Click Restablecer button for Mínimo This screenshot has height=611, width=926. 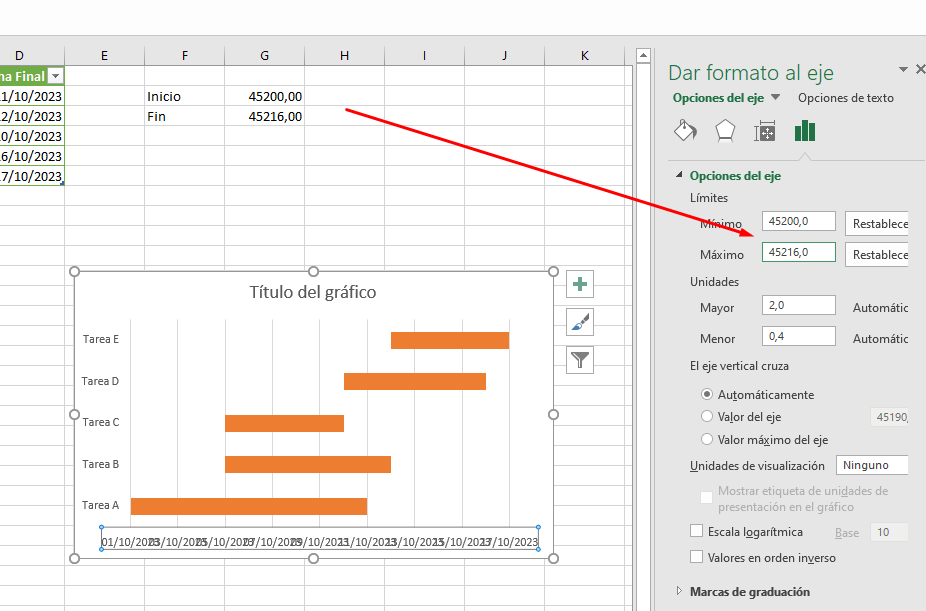[878, 223]
